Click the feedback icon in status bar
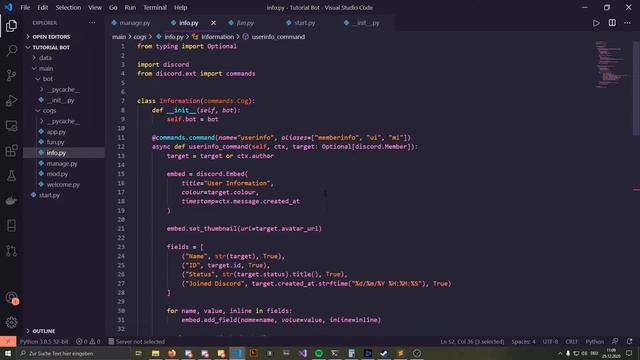This screenshot has width=640, height=360. (615, 341)
